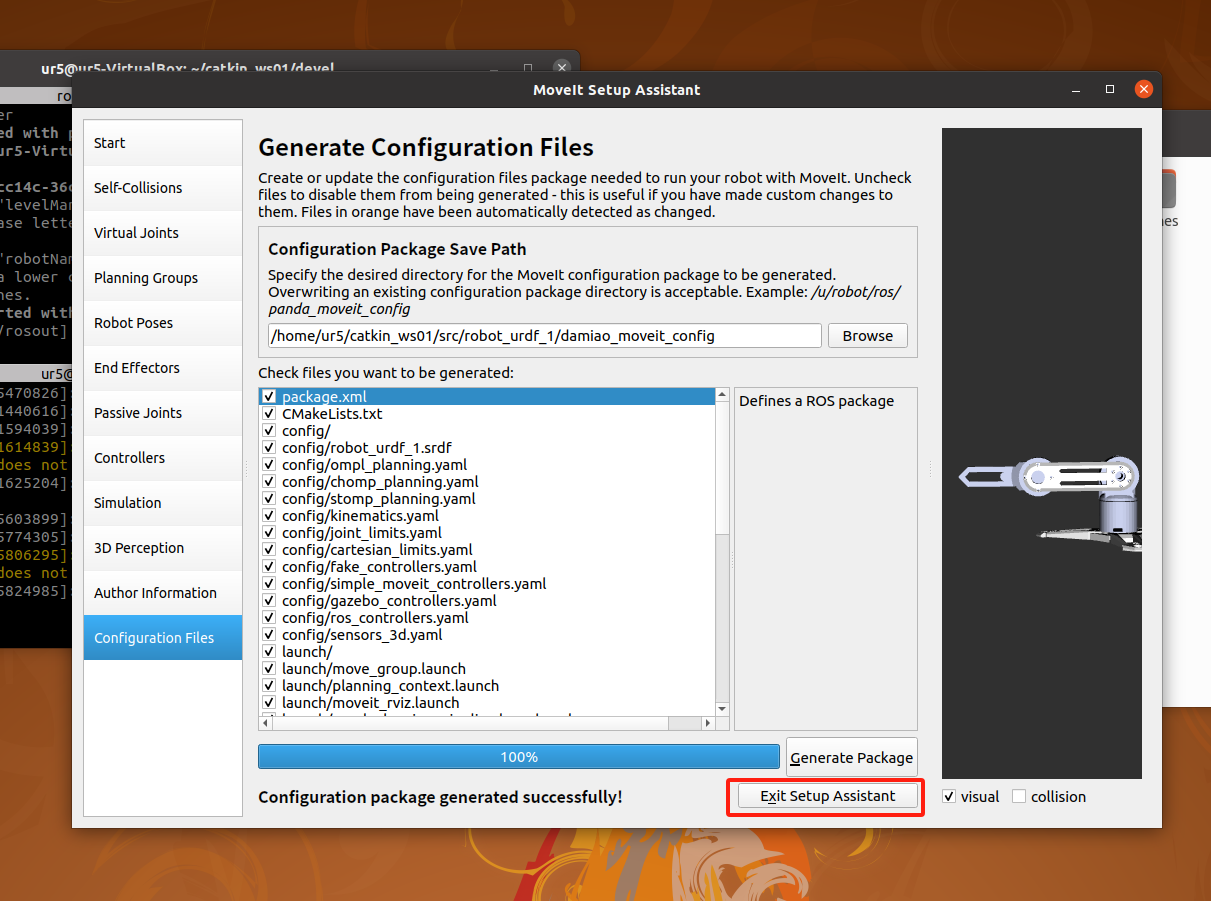Uncheck package.xml file checkbox

click(269, 397)
